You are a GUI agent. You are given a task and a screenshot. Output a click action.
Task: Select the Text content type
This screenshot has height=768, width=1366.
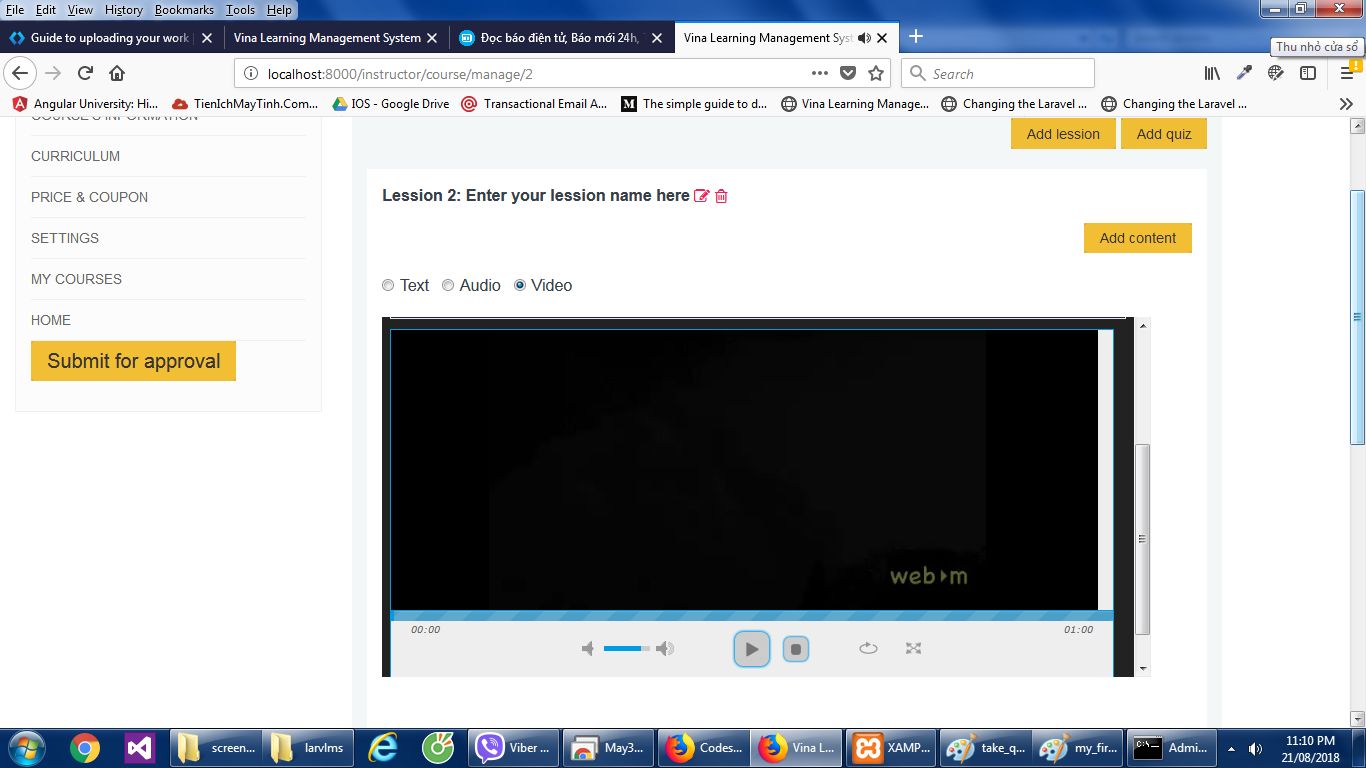tap(388, 286)
